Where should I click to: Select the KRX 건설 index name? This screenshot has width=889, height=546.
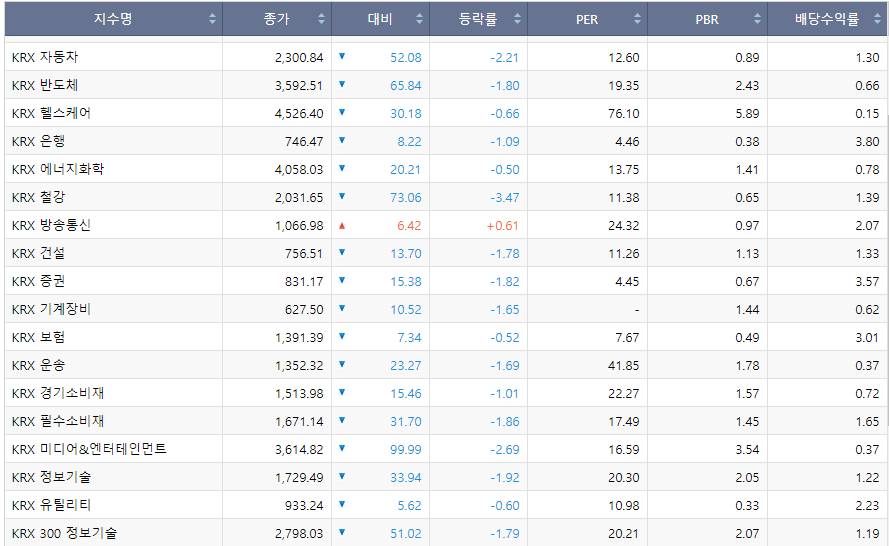39,253
